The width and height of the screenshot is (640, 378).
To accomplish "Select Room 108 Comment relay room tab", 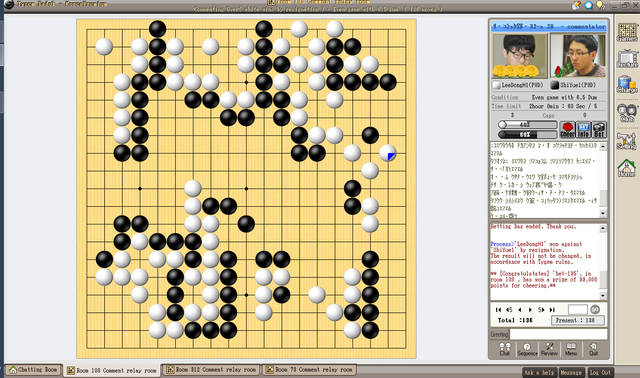I will 112,371.
